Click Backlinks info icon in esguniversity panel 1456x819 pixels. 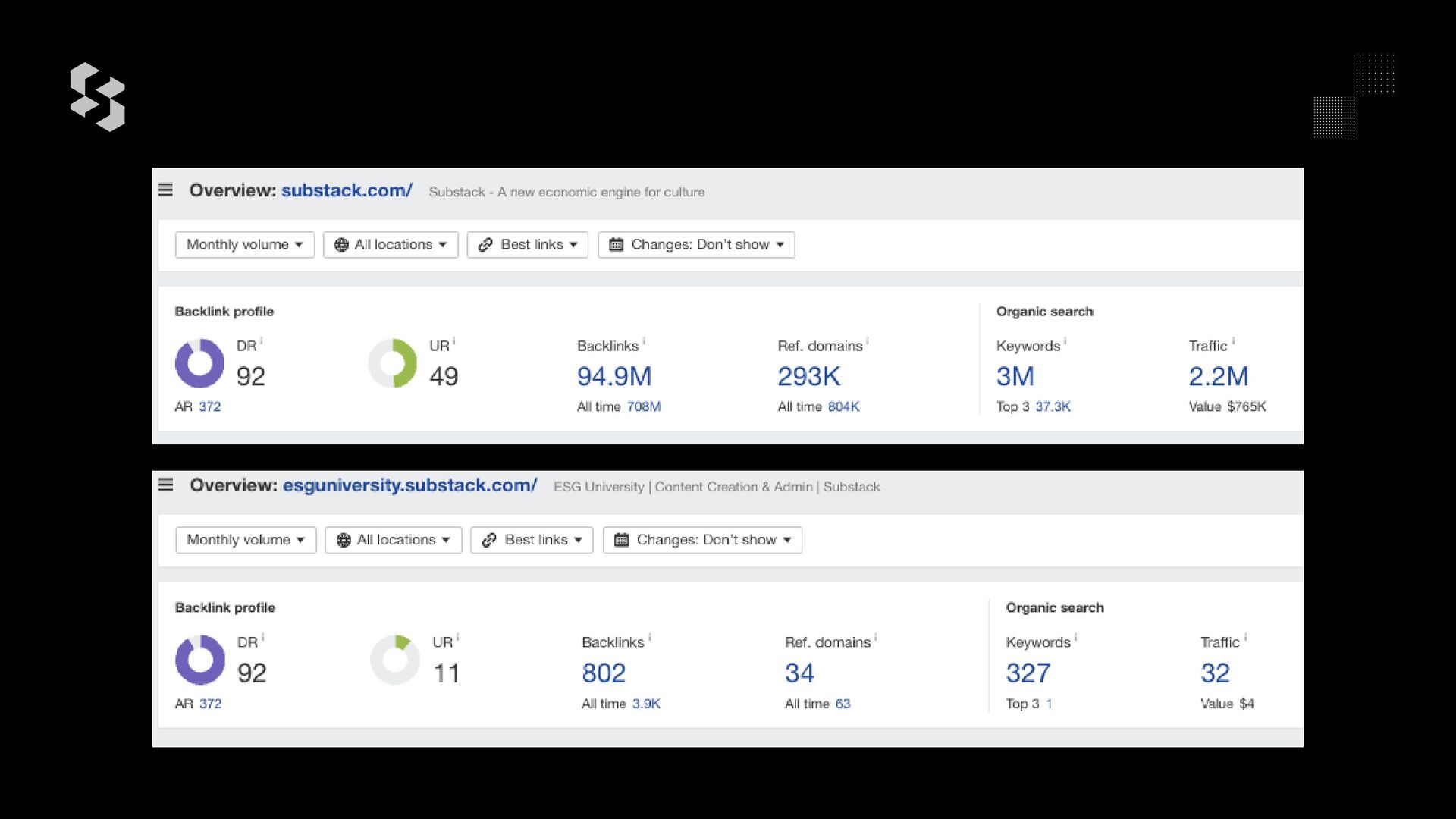click(649, 638)
